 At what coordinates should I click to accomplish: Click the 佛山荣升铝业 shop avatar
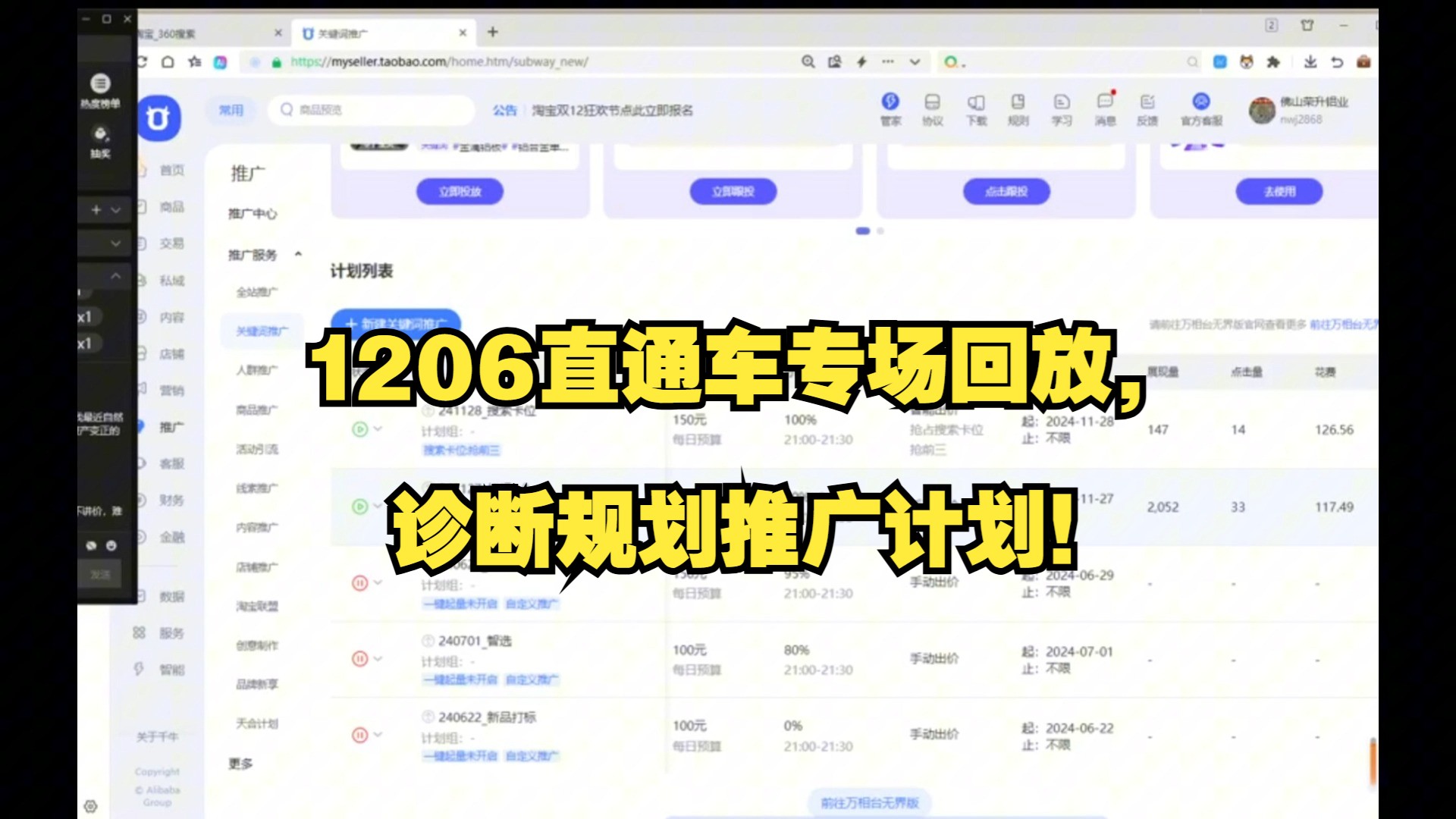pyautogui.click(x=1262, y=111)
